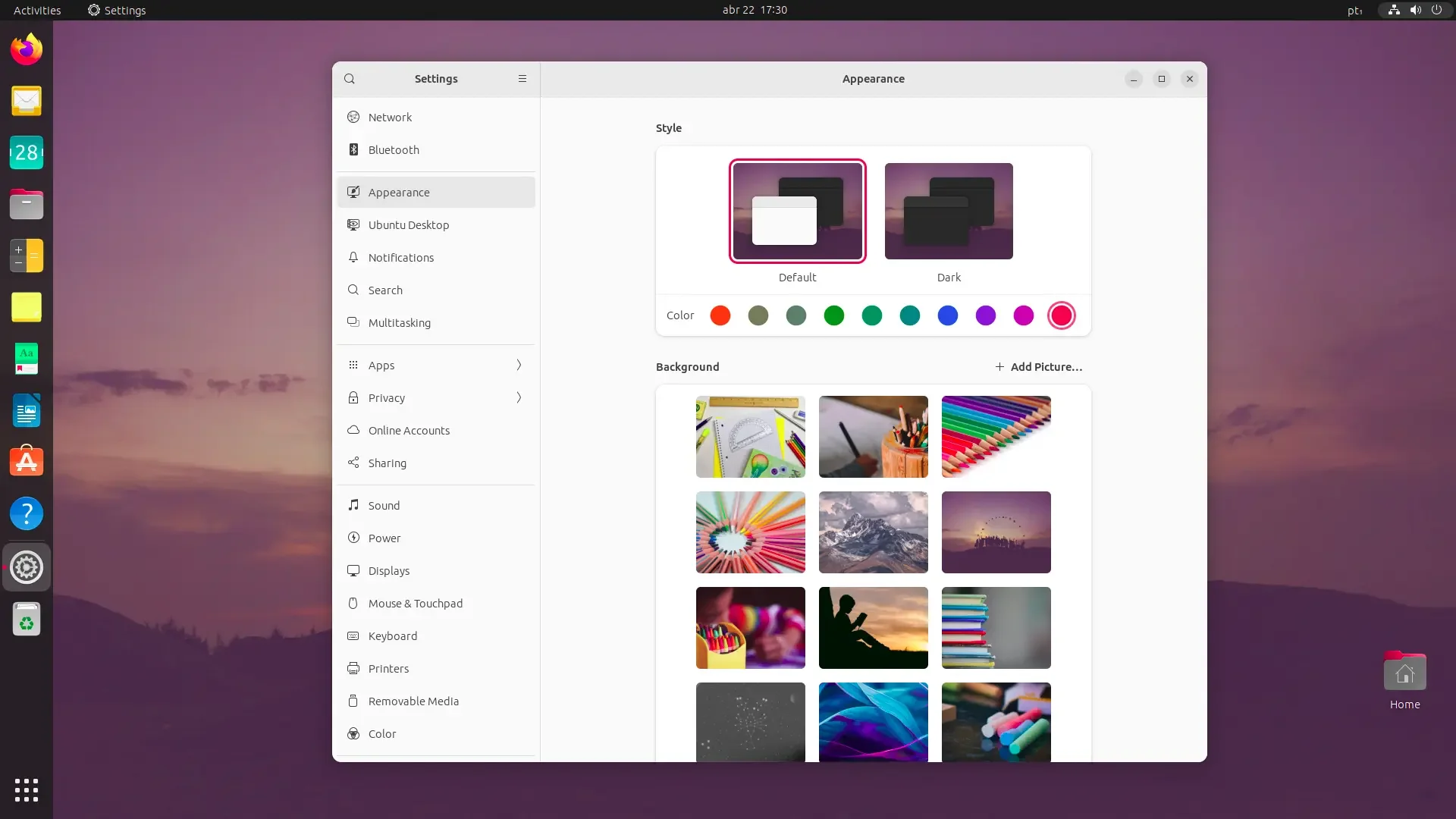Image resolution: width=1456 pixels, height=819 pixels.
Task: Open the sticky notes app in dock
Action: (x=27, y=307)
